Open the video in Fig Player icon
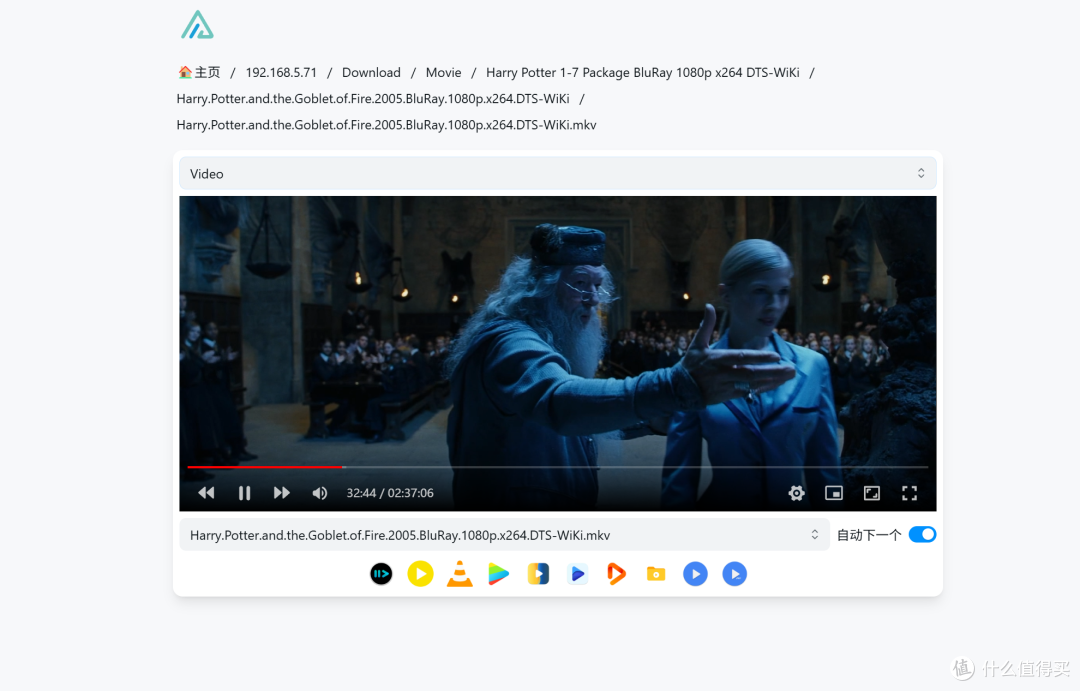The height and width of the screenshot is (691, 1080). pyautogui.click(x=577, y=574)
